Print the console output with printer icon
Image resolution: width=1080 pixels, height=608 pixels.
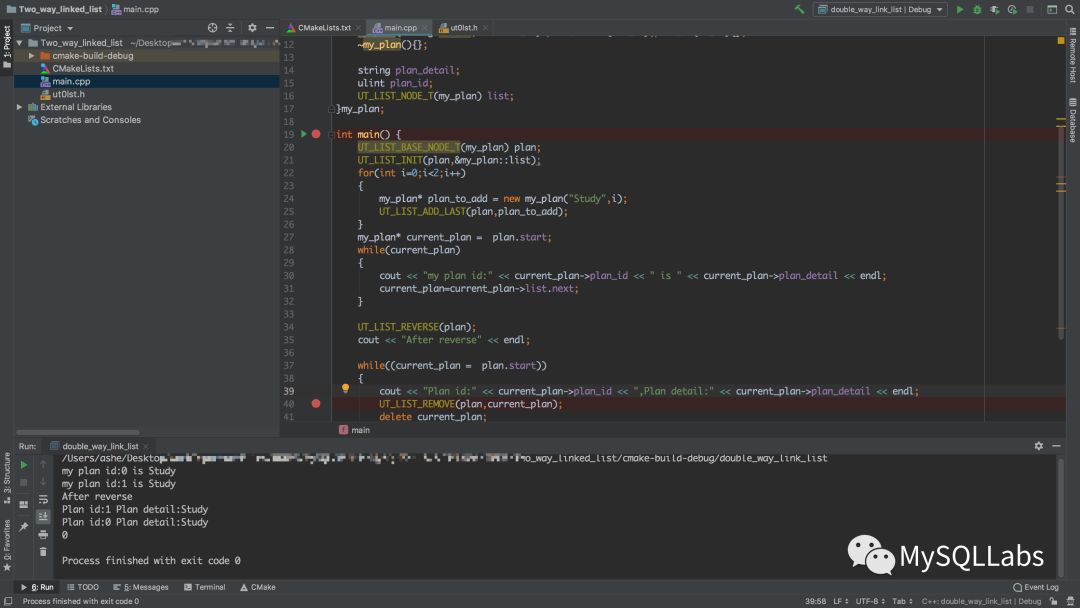43,534
